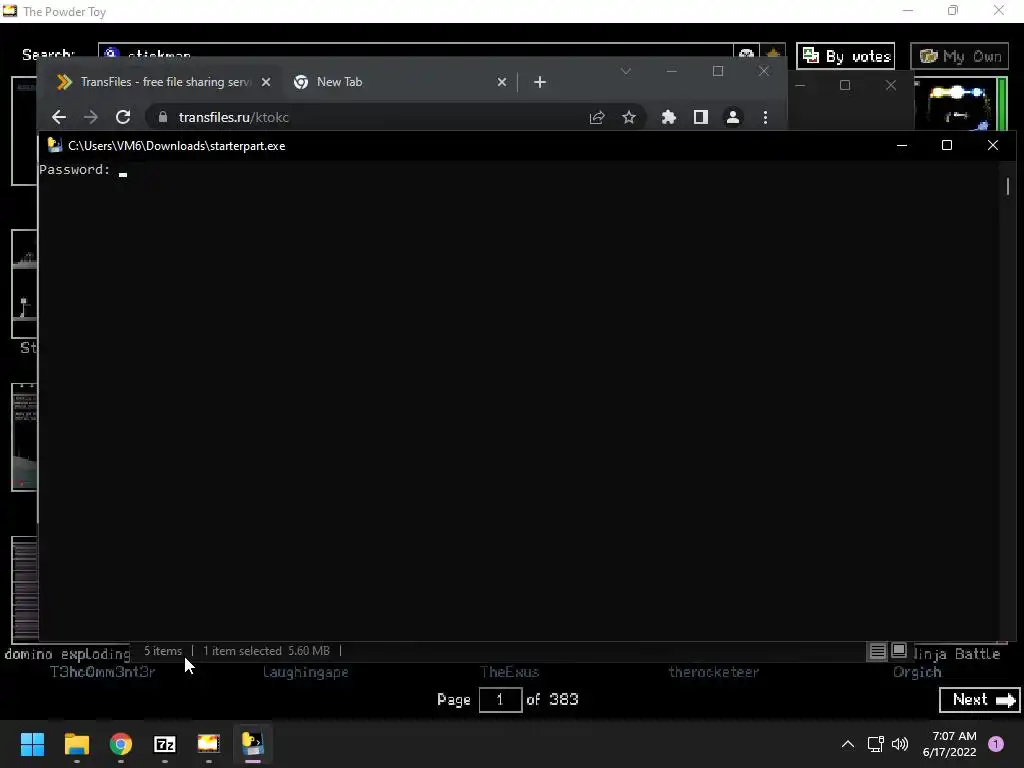Open The Powder Toy taskbar icon
Image resolution: width=1024 pixels, height=768 pixels.
pos(208,744)
